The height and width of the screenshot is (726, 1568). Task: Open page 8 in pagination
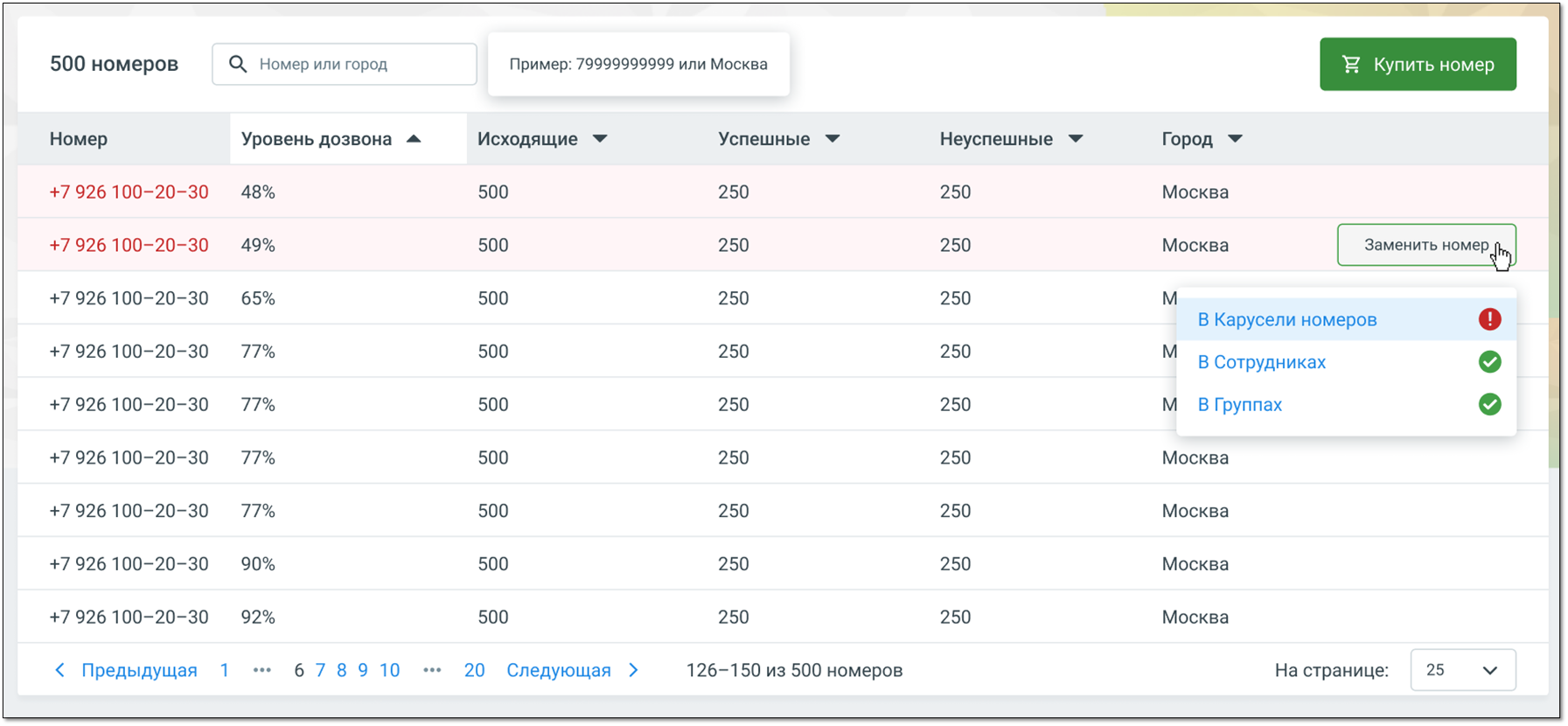click(x=341, y=670)
